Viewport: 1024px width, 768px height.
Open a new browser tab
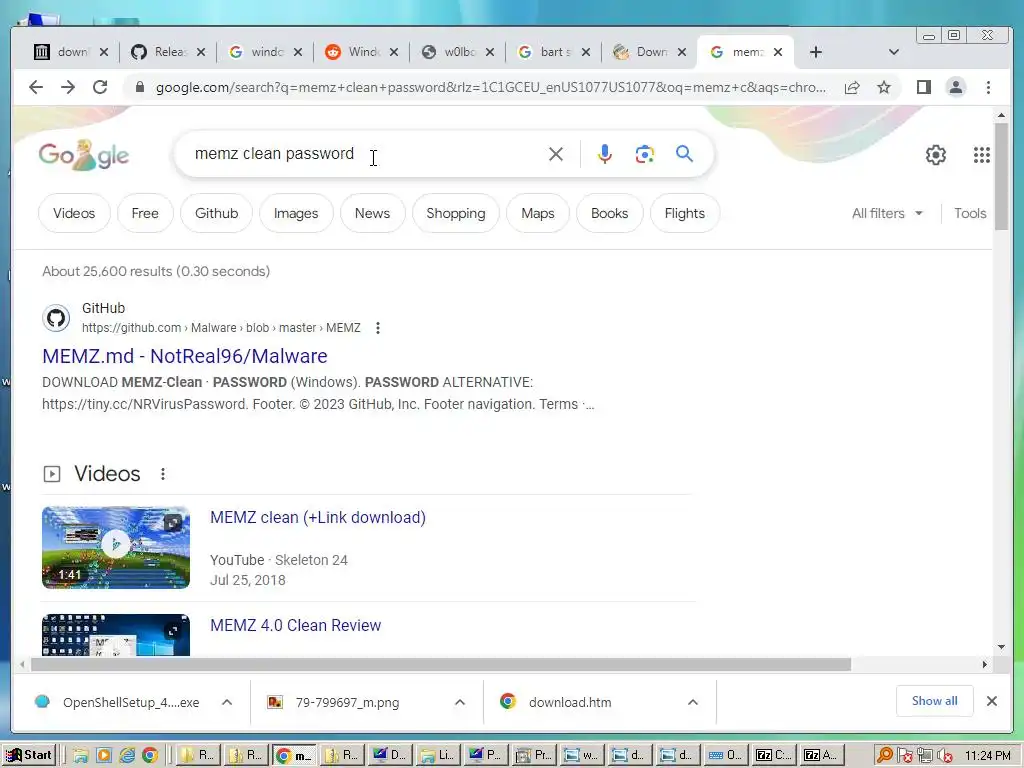pyautogui.click(x=816, y=52)
